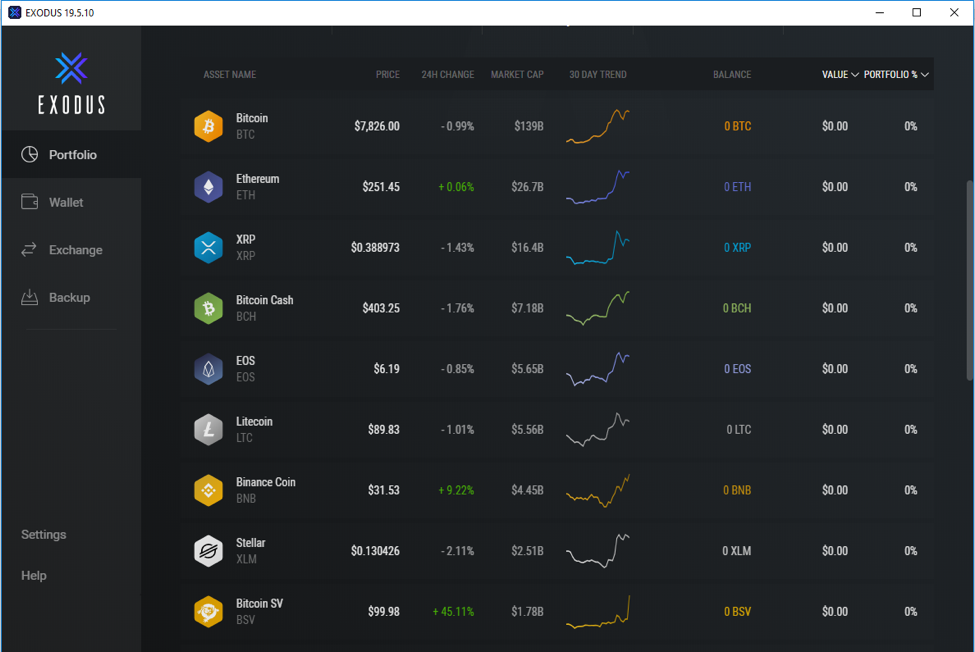
Task: Open Settings from the sidebar
Action: [x=44, y=535]
